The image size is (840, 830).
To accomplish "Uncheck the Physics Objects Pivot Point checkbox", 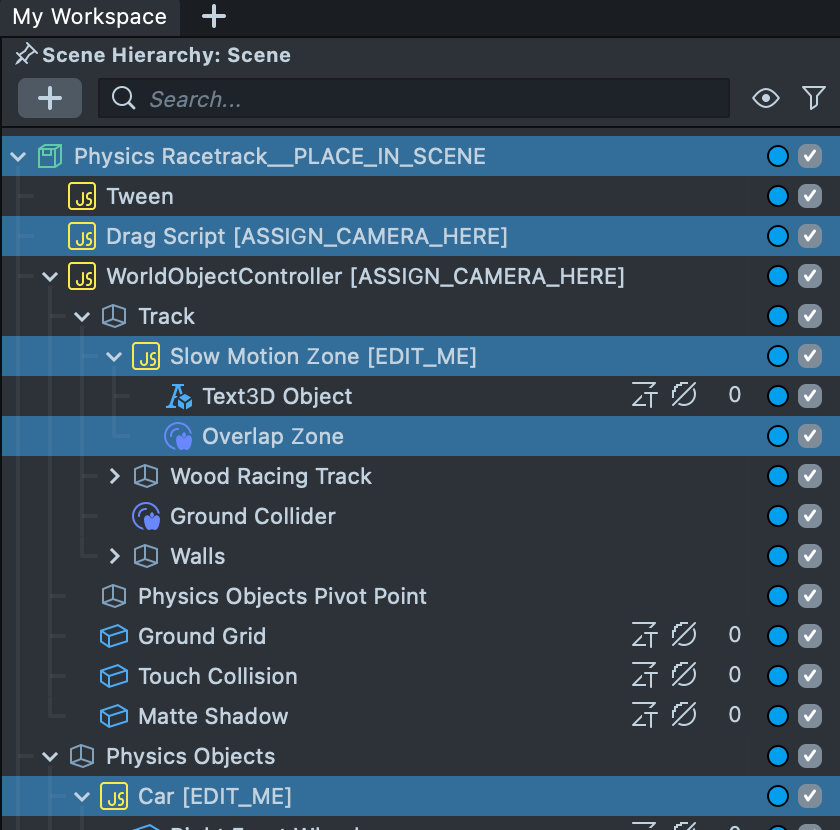I will 810,596.
